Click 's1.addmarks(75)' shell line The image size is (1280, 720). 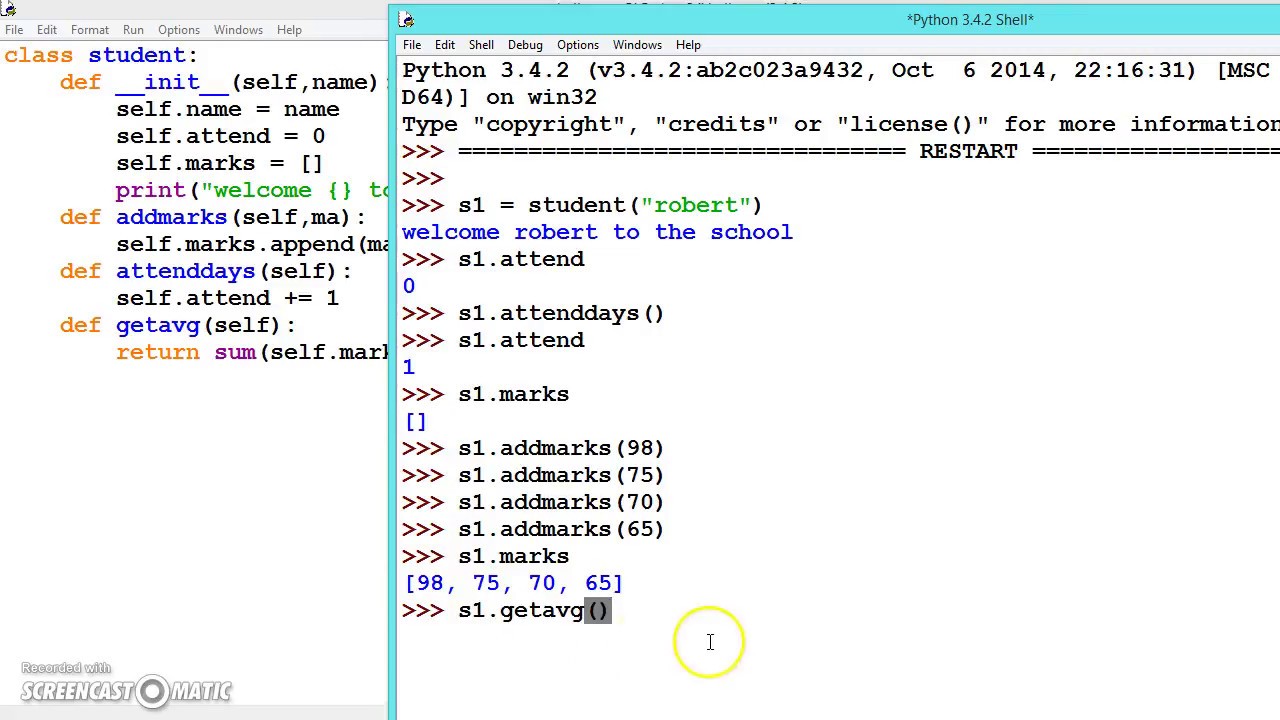[x=533, y=475]
